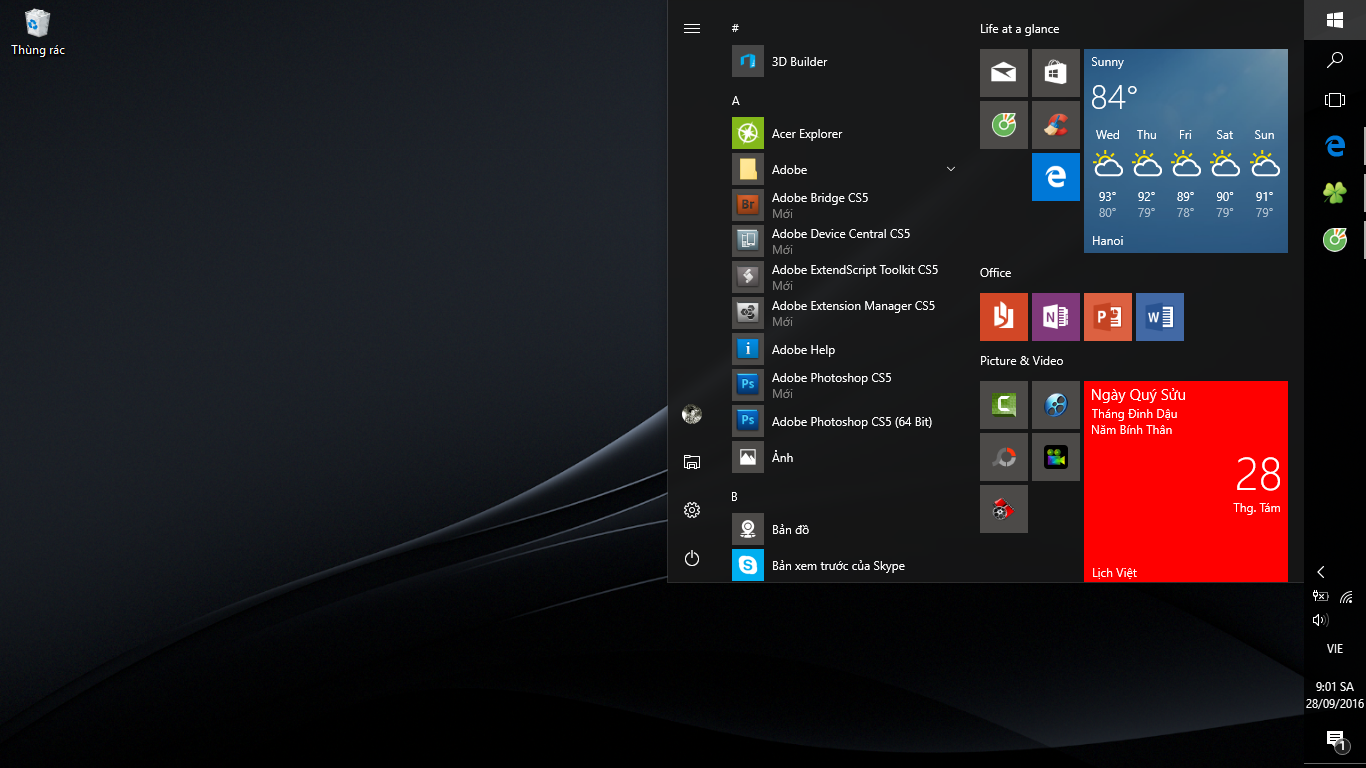Launch the OneNote tile
The width and height of the screenshot is (1366, 768).
1056,317
